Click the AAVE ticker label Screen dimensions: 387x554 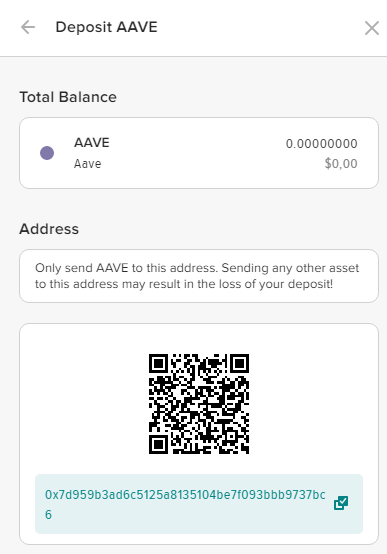(x=92, y=142)
